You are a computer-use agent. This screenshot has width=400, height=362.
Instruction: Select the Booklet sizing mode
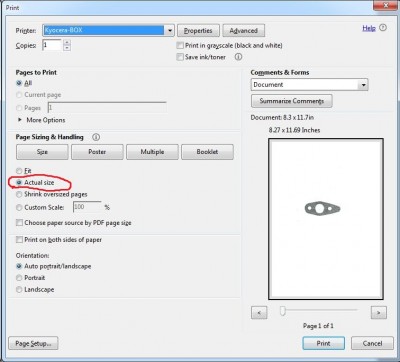point(207,152)
